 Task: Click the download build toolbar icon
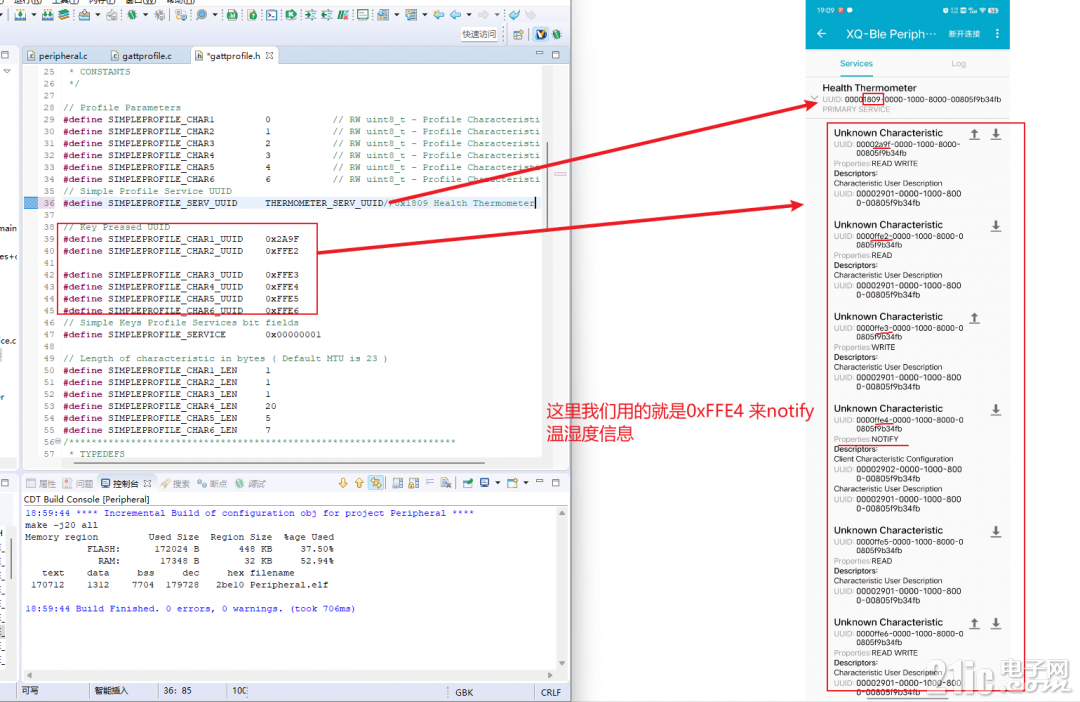20,14
